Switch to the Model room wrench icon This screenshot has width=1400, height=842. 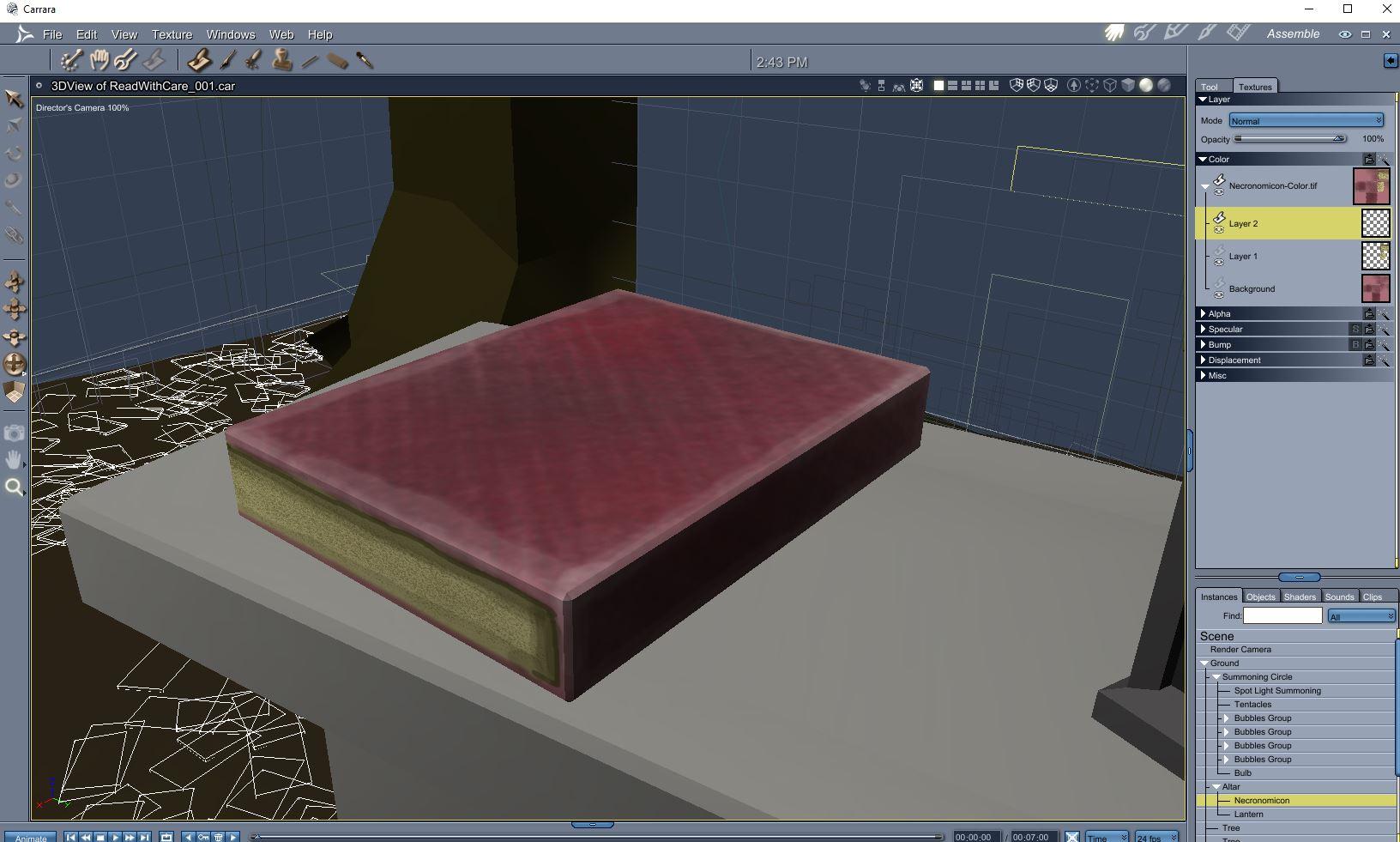click(x=1144, y=33)
